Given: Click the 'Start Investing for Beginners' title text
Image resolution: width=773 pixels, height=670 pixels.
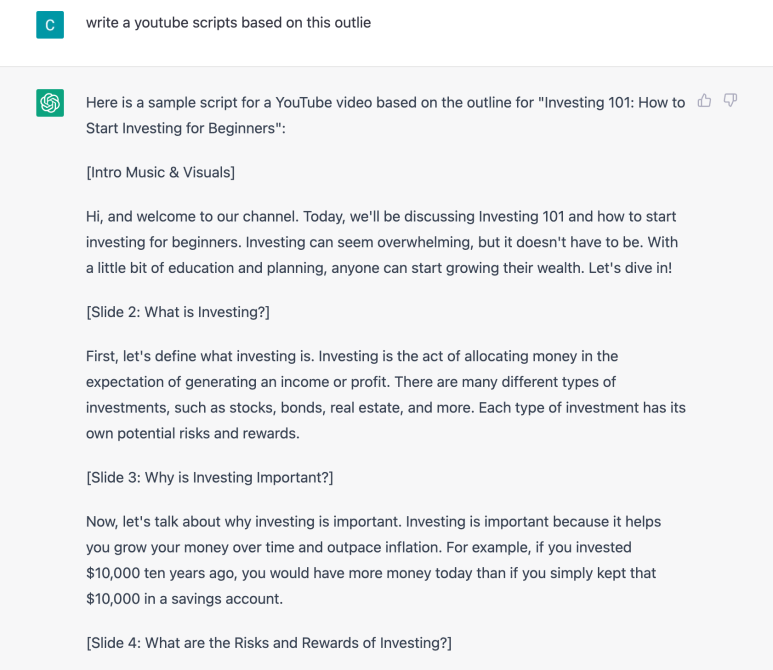Looking at the screenshot, I should point(184,128).
